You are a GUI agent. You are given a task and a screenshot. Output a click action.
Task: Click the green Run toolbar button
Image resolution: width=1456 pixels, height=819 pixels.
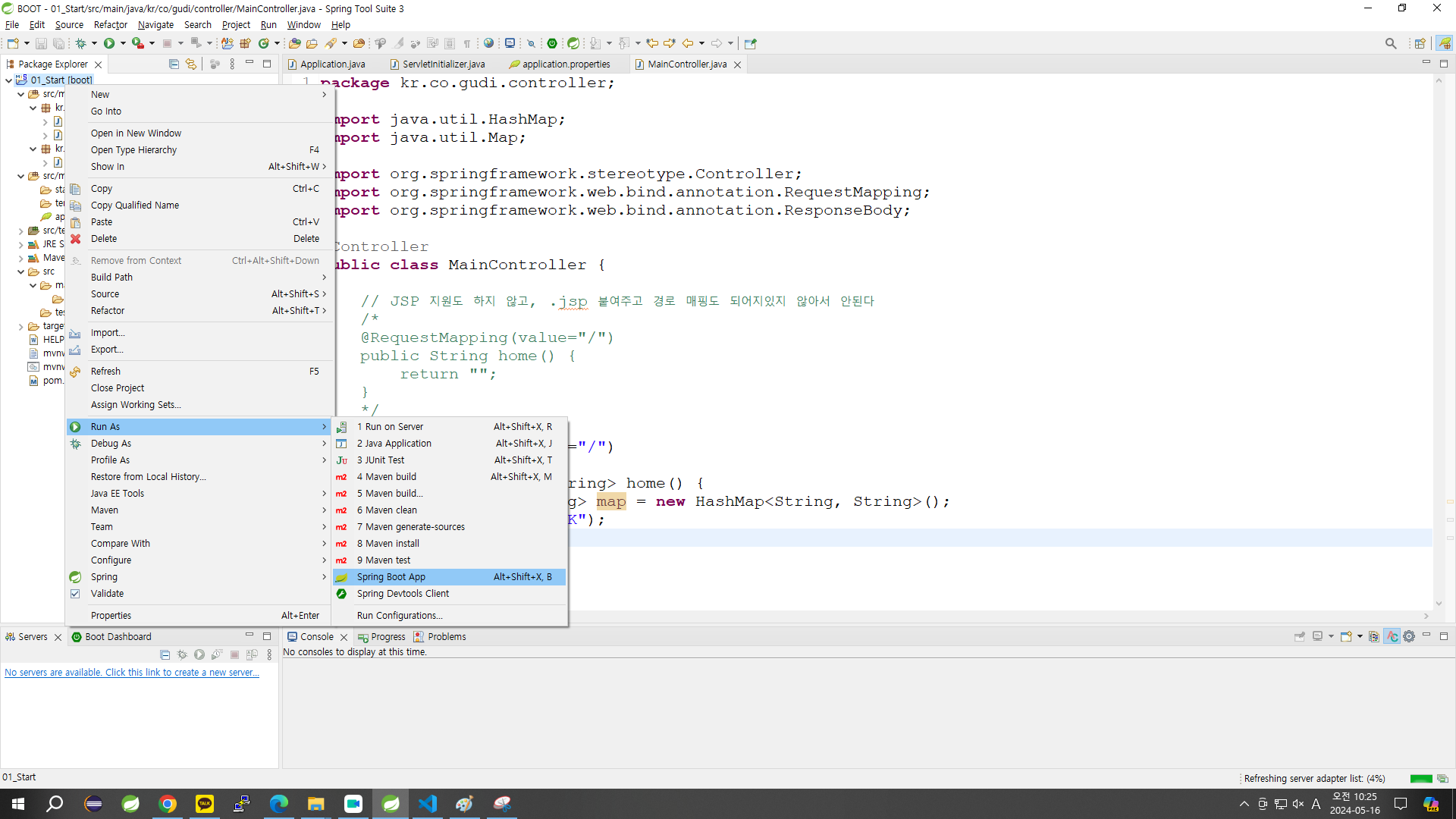click(x=109, y=43)
